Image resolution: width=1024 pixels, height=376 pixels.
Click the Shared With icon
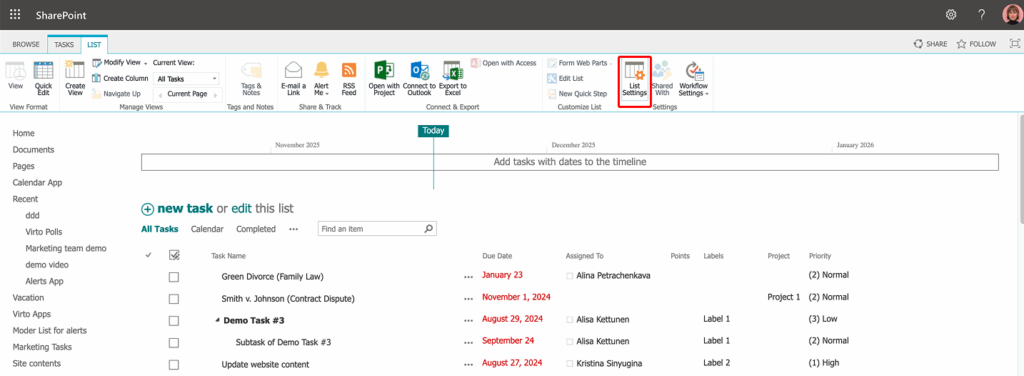(x=662, y=79)
